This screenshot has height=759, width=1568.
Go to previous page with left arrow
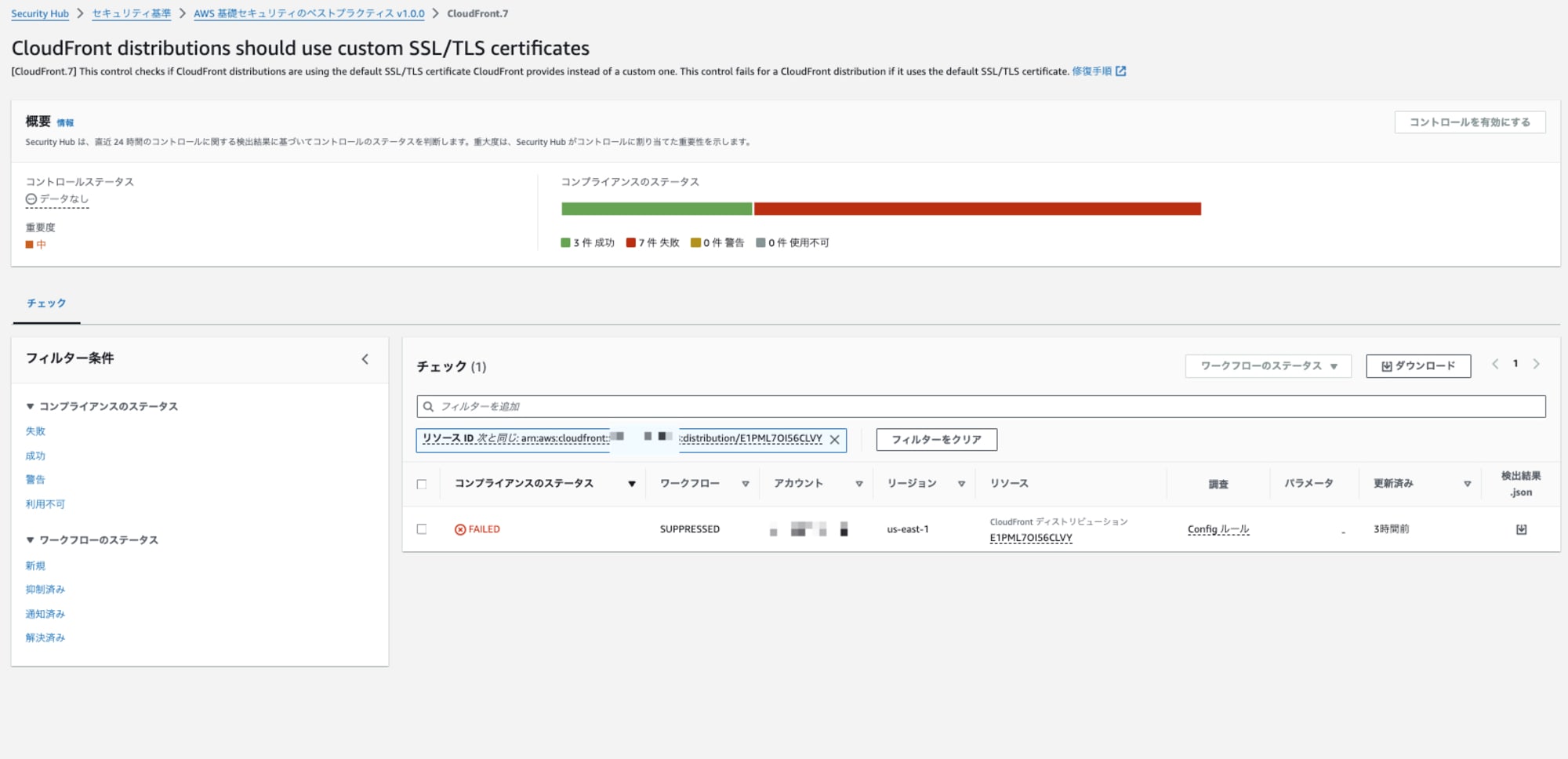click(1495, 364)
